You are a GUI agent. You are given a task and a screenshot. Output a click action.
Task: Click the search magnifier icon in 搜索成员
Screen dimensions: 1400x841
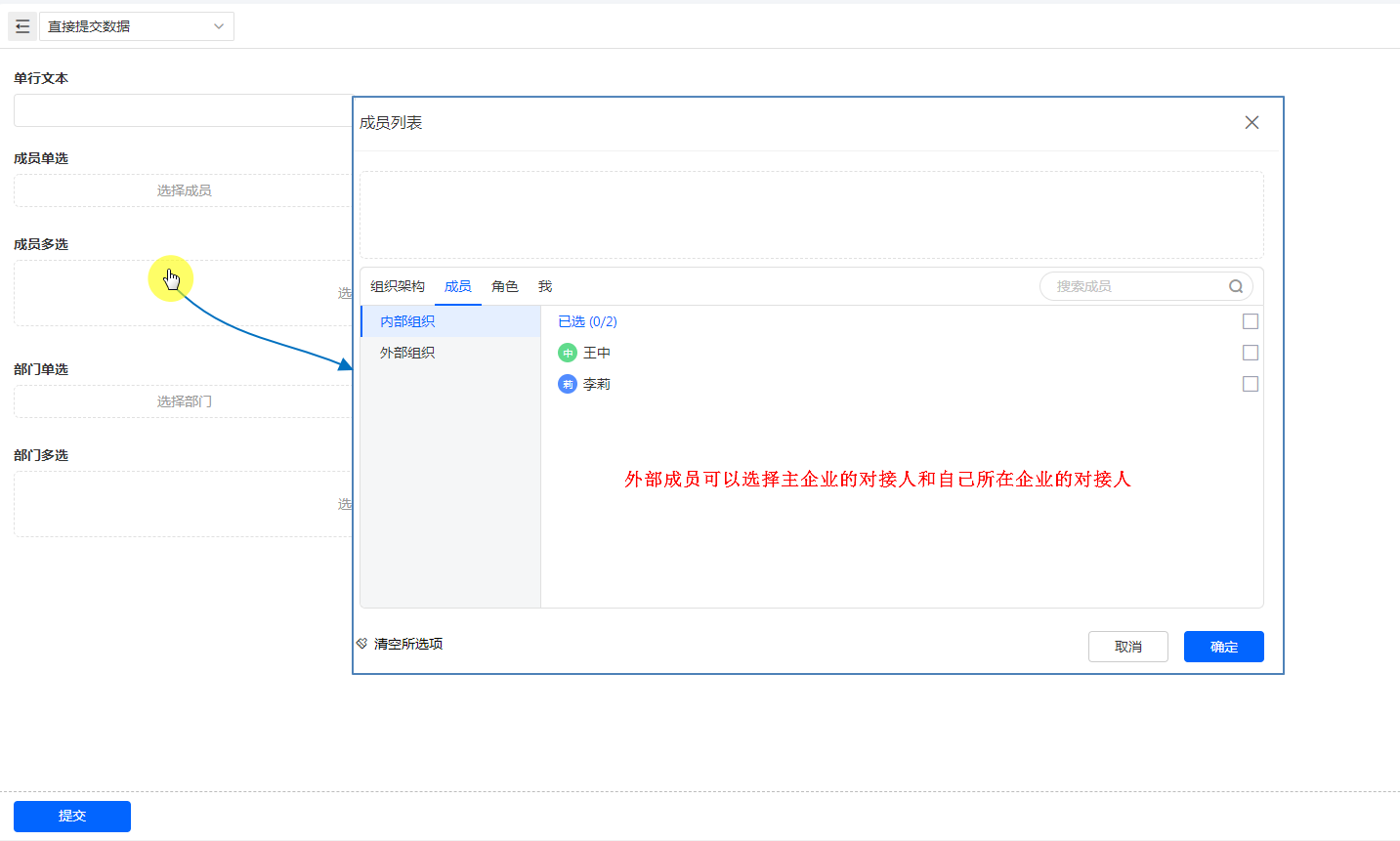point(1235,286)
